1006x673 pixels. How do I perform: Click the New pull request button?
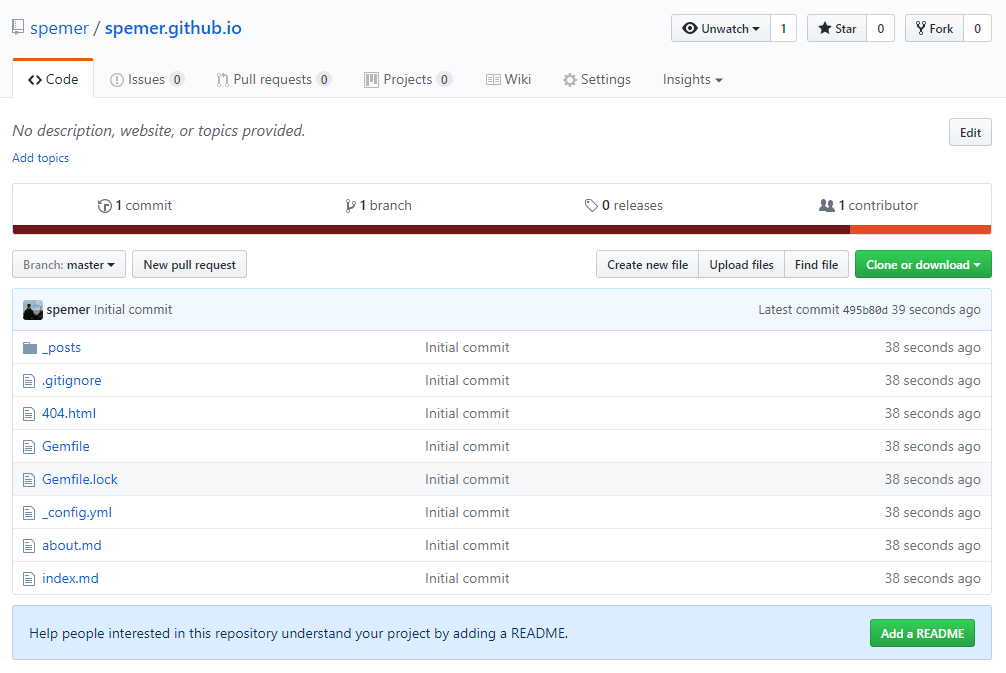point(189,264)
